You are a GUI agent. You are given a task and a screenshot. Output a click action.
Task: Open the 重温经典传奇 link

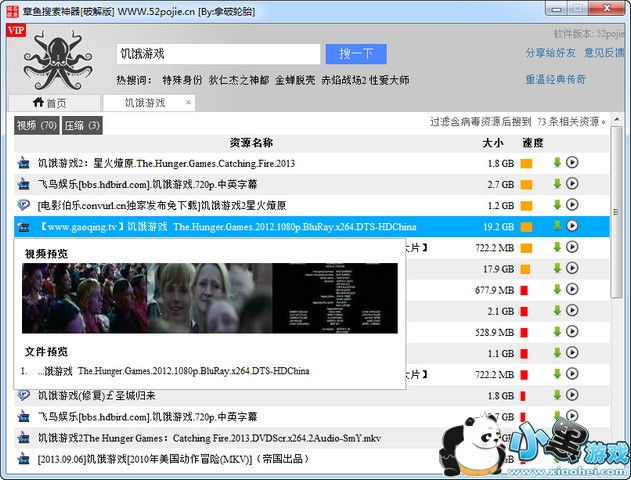555,79
